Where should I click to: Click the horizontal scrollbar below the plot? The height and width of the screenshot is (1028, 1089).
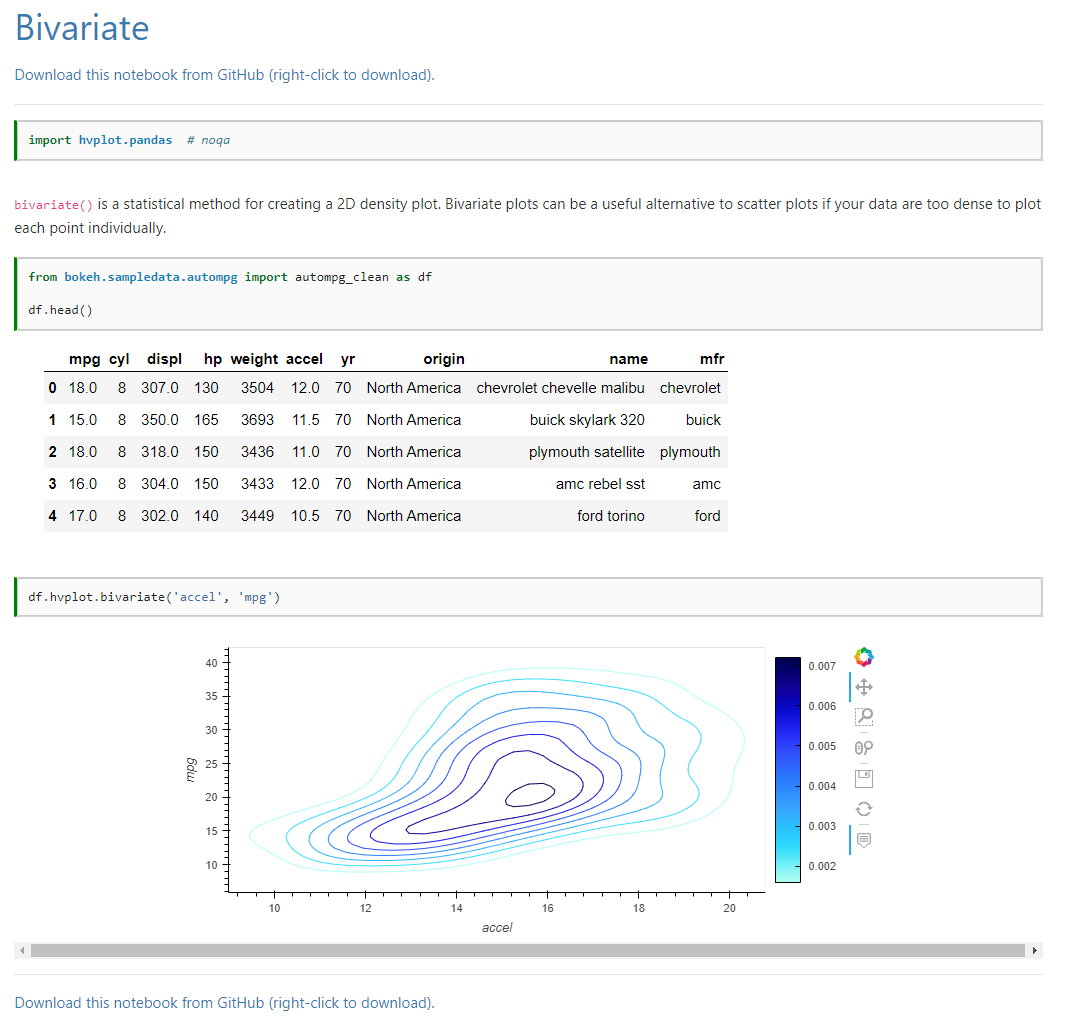(530, 950)
